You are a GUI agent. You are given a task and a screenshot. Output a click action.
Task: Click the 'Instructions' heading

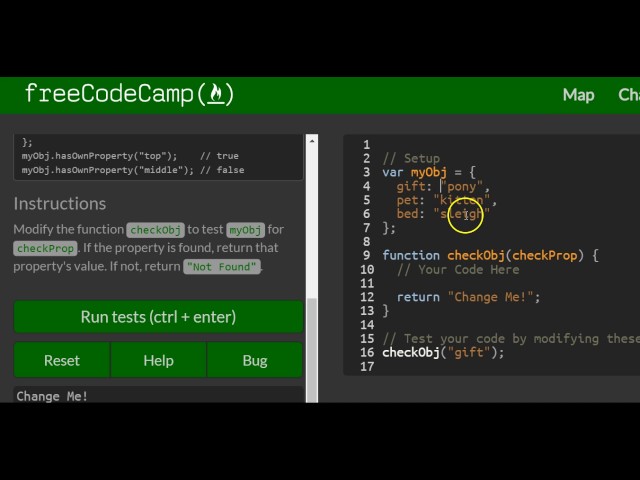(60, 204)
